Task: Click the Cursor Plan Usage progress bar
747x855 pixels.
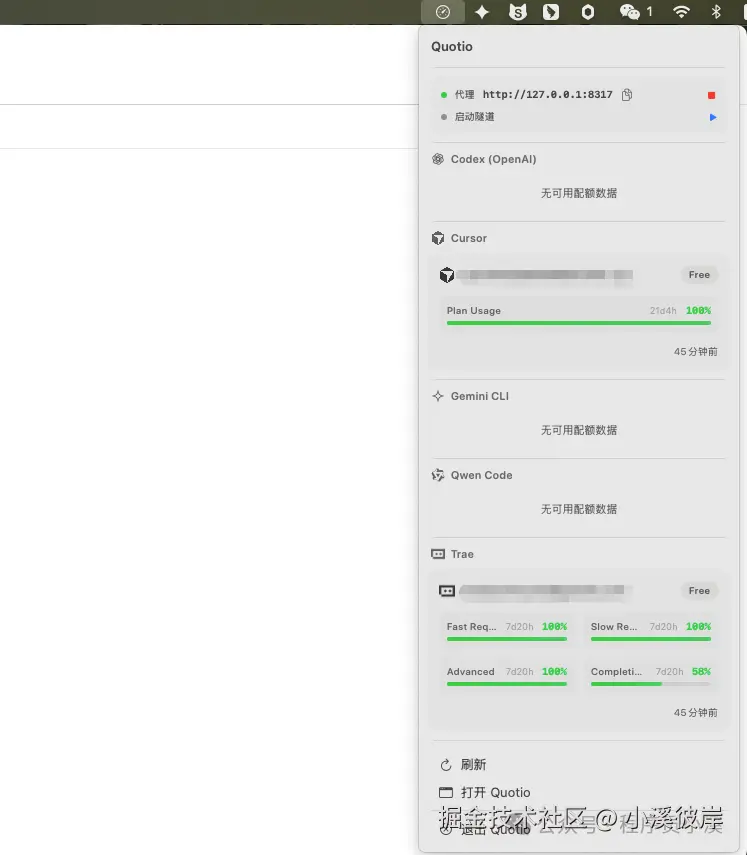Action: click(x=579, y=323)
